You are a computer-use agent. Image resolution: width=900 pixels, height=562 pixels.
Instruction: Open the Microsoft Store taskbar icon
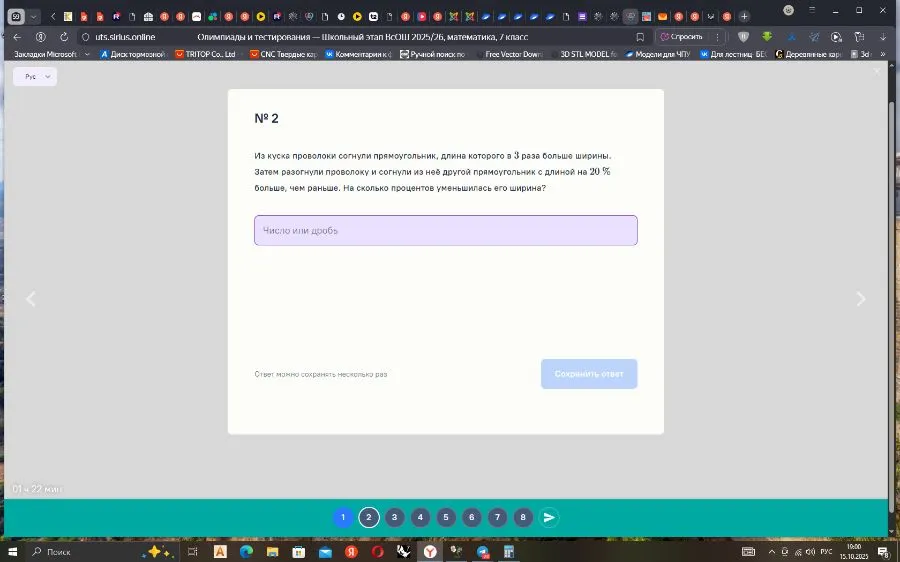pos(298,552)
